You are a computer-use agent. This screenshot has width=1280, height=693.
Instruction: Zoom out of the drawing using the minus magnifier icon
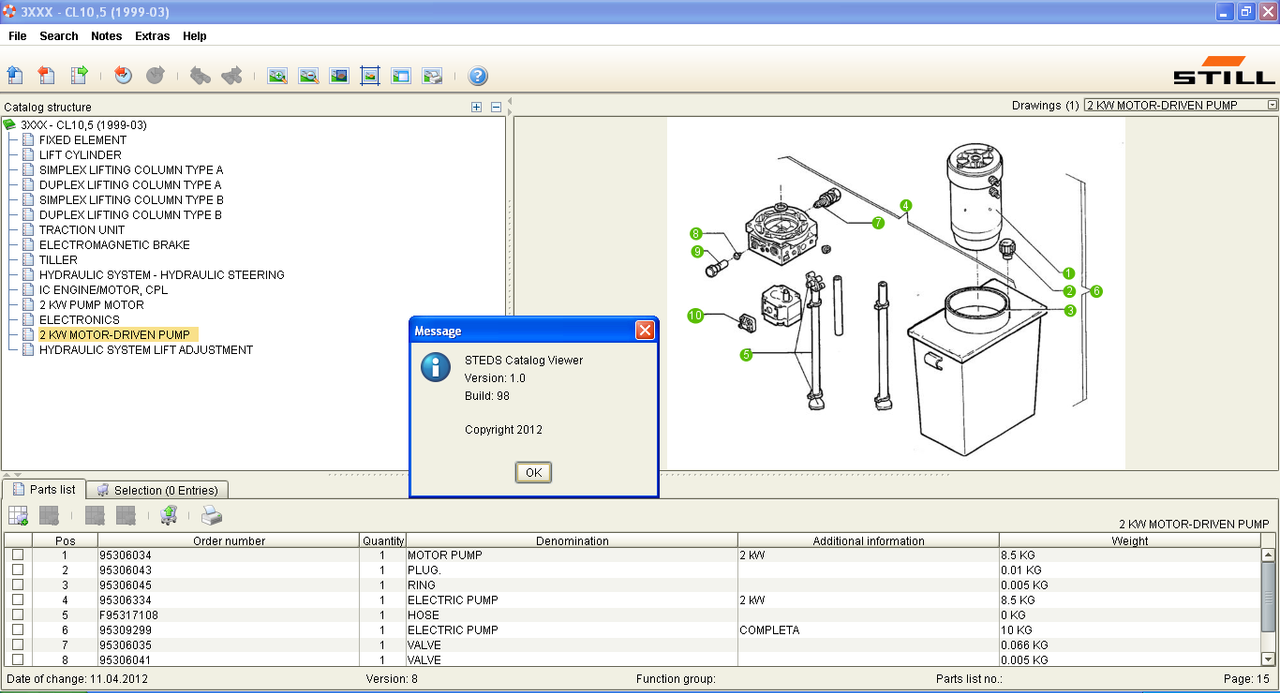[309, 75]
